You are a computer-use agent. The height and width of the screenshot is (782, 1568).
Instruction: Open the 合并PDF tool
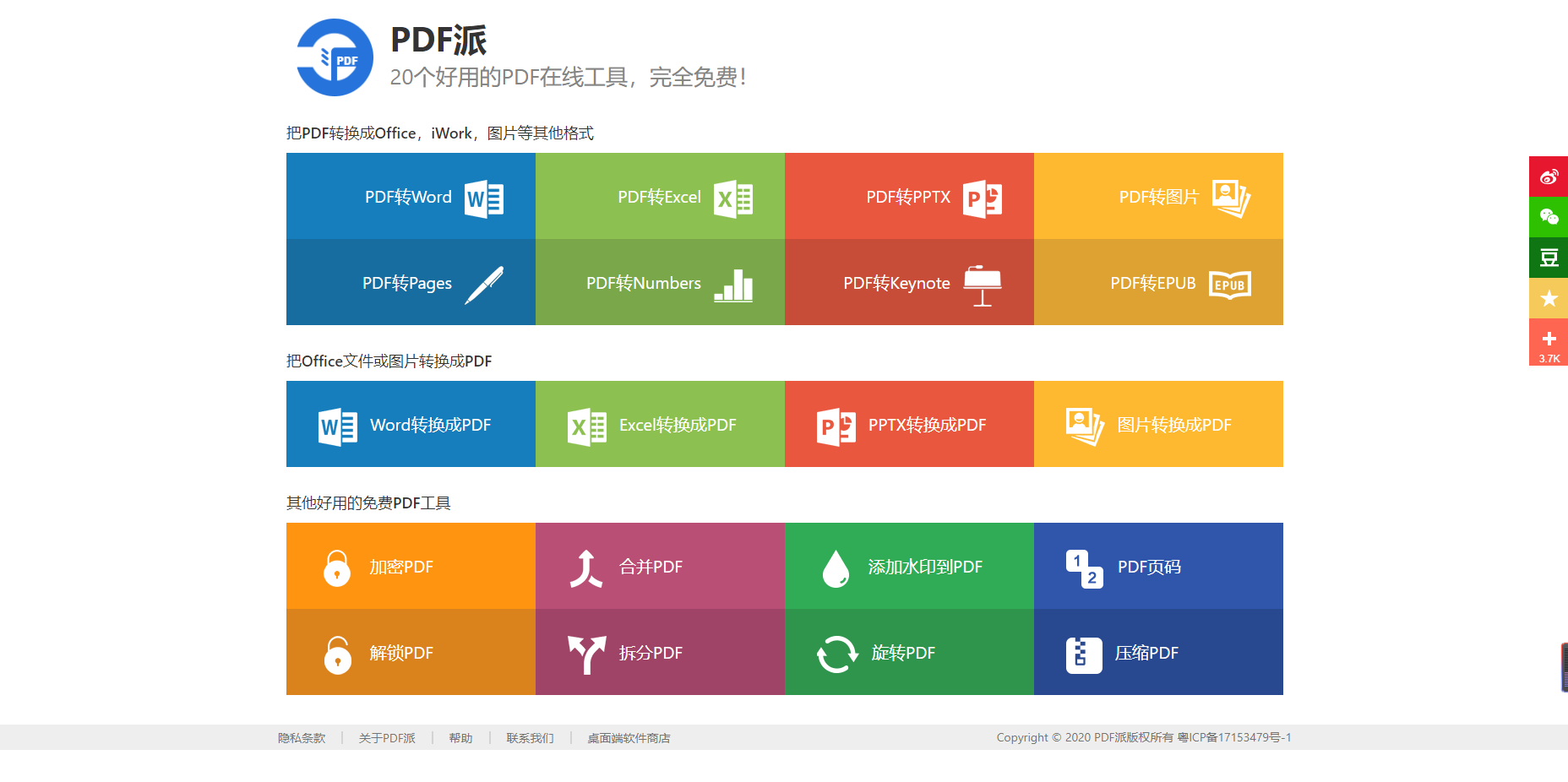pyautogui.click(x=660, y=567)
